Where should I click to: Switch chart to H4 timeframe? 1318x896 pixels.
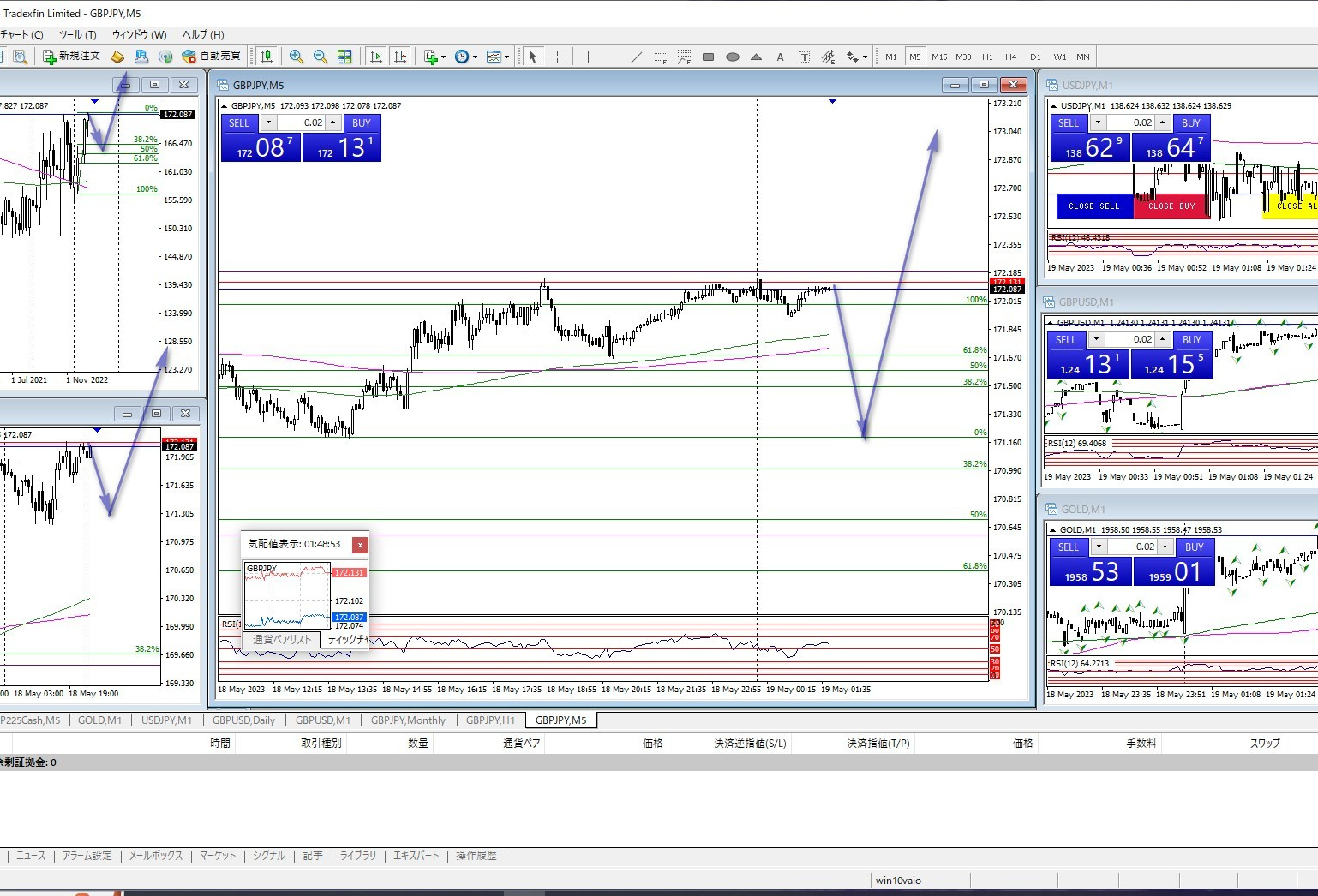1011,57
